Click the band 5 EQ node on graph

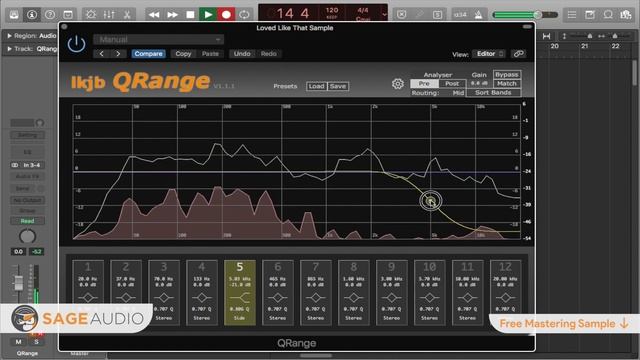coord(431,200)
